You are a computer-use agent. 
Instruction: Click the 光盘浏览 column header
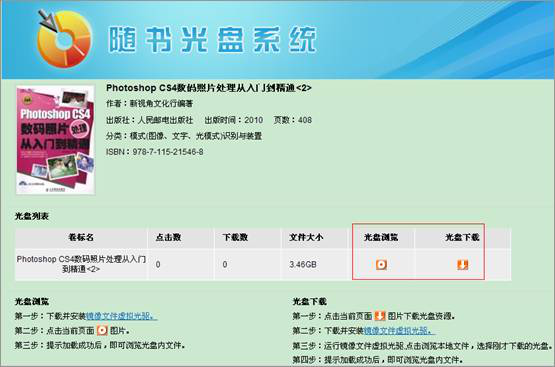pos(381,237)
